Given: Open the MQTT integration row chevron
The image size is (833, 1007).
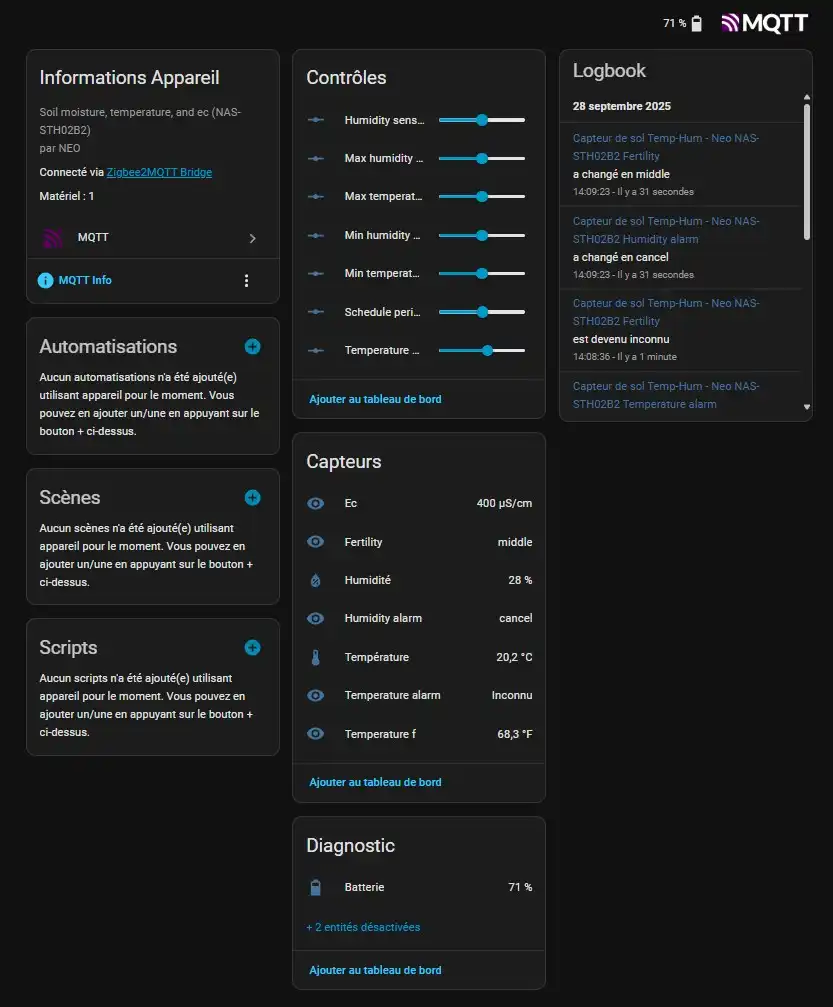Looking at the screenshot, I should [252, 238].
